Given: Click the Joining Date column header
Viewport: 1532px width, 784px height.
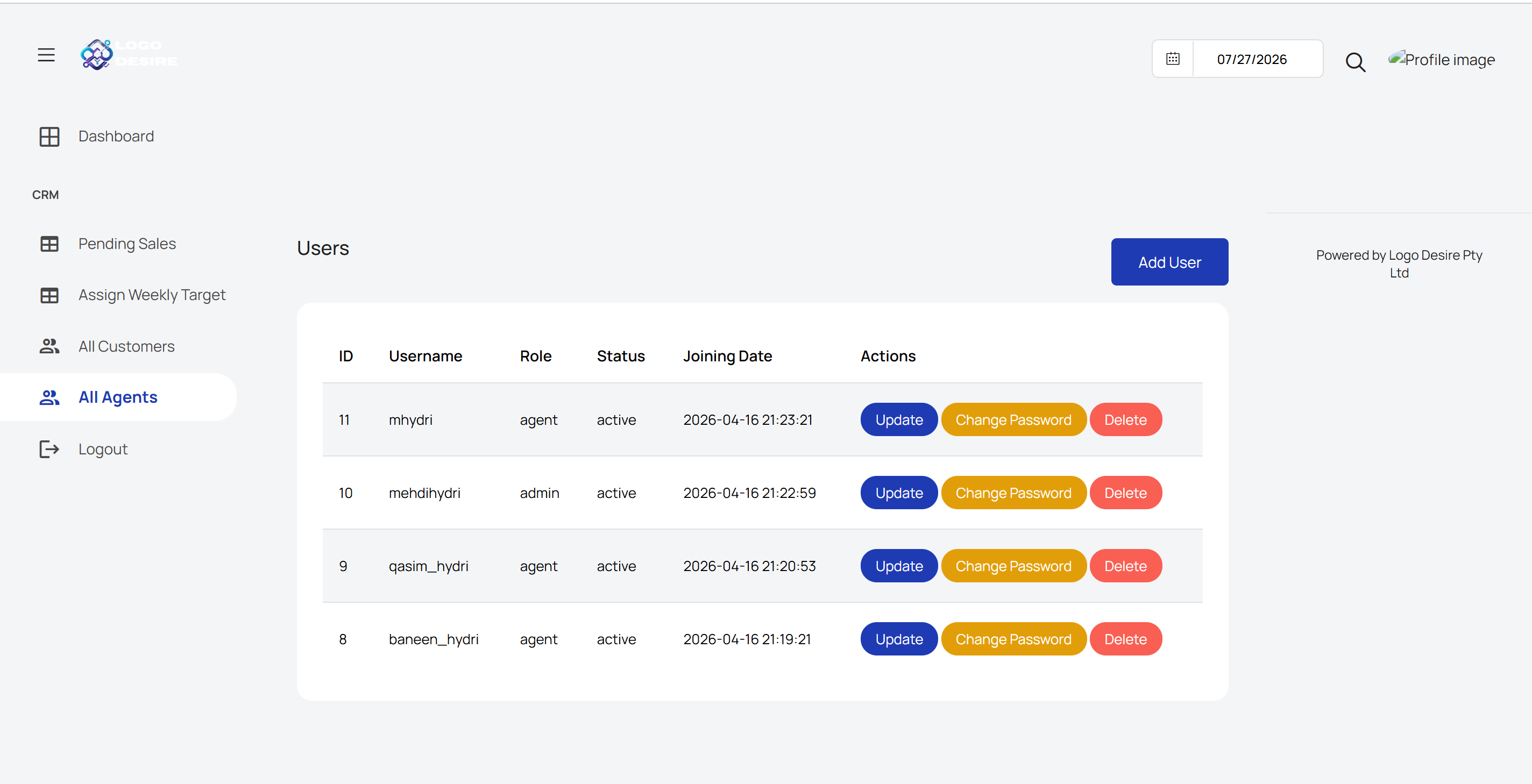Looking at the screenshot, I should coord(727,356).
